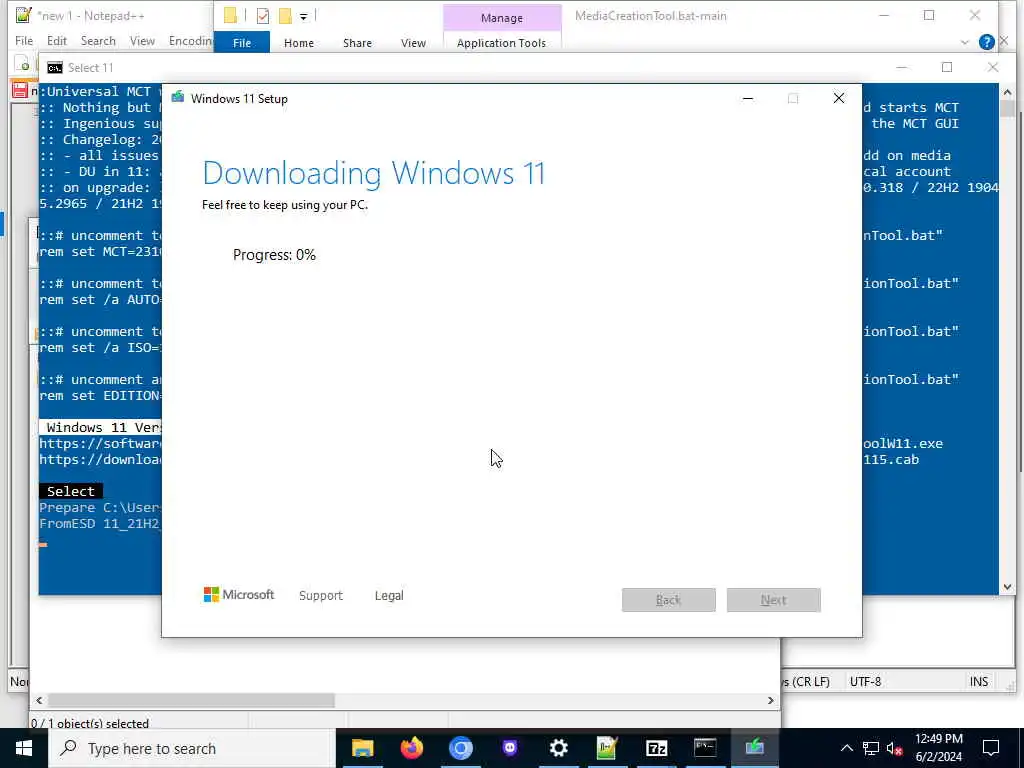Screen dimensions: 1024x768
Task: Open View tab in File Explorer ribbon
Action: (413, 42)
